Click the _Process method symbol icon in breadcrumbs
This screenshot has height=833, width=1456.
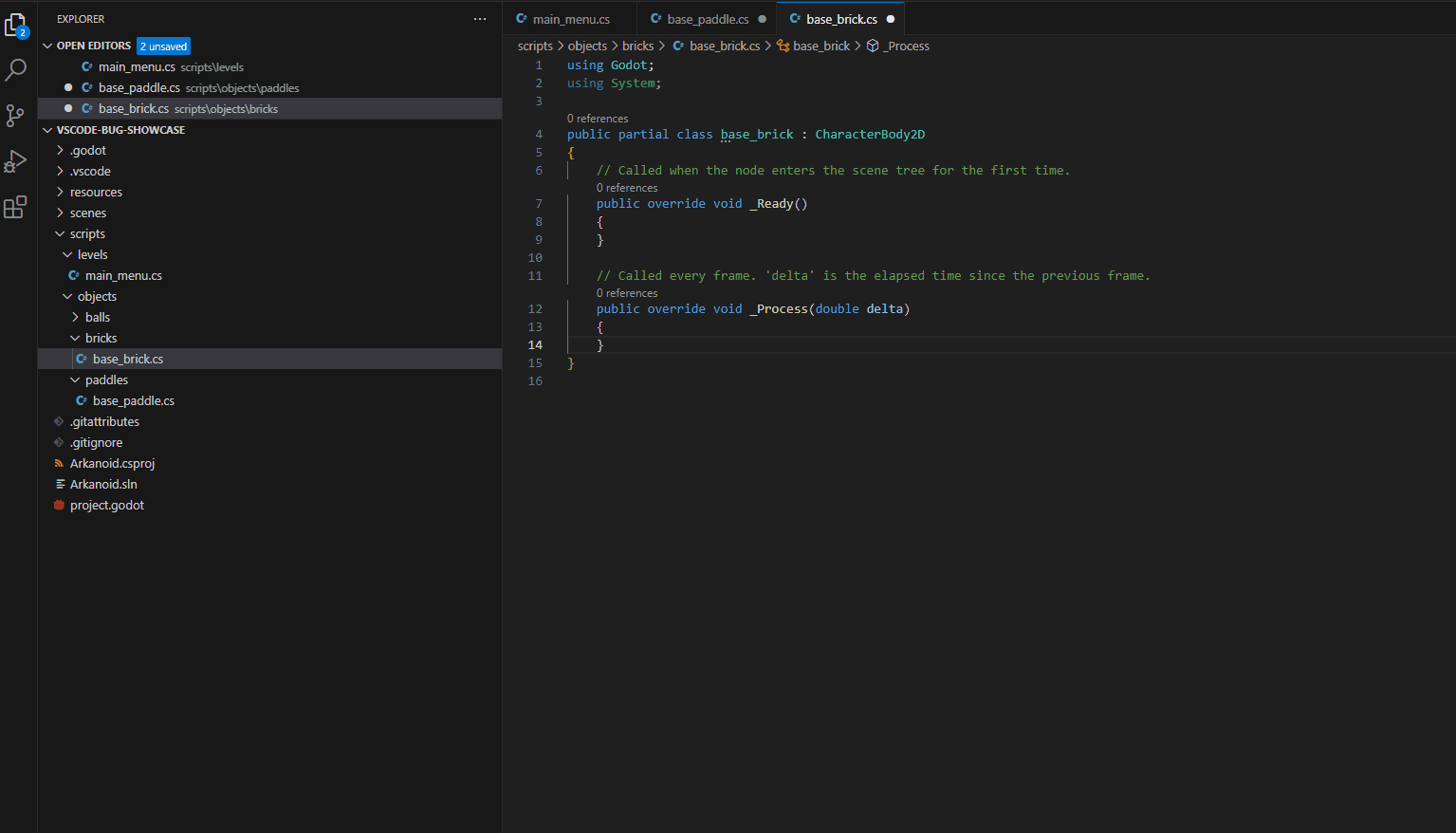tap(873, 45)
